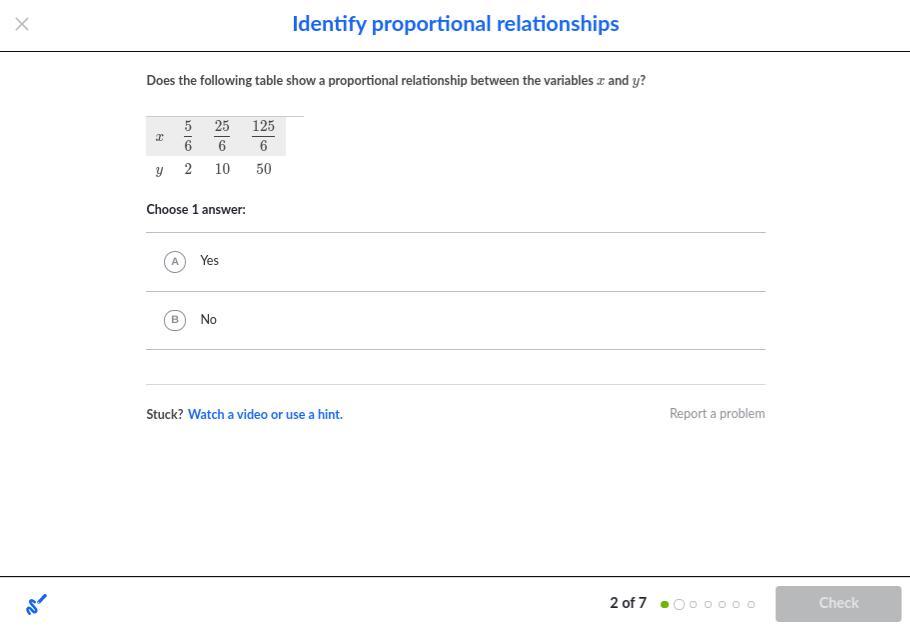This screenshot has width=910, height=629.
Task: Select answer choice B No
Action: pos(175,320)
